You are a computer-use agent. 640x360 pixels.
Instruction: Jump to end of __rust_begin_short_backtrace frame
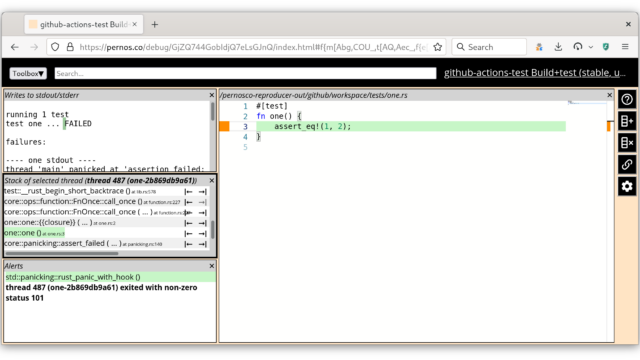click(x=202, y=192)
